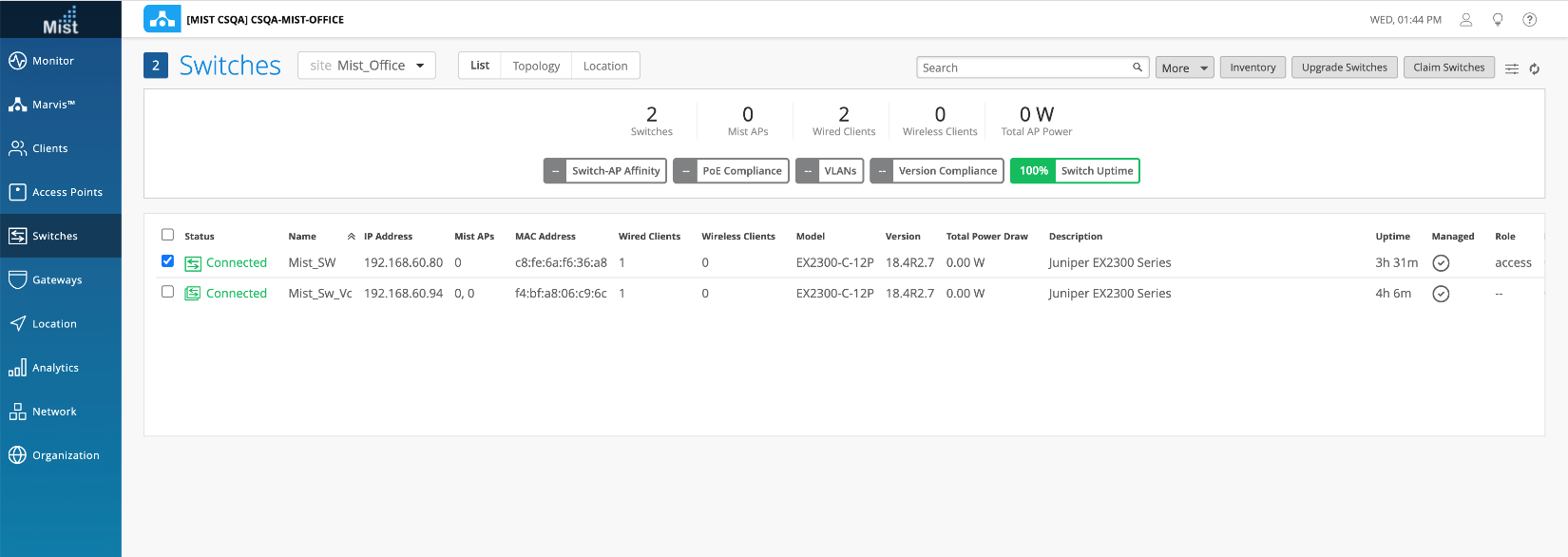Switch to the List tab
Screen dimensions: 1568x557
tap(480, 66)
